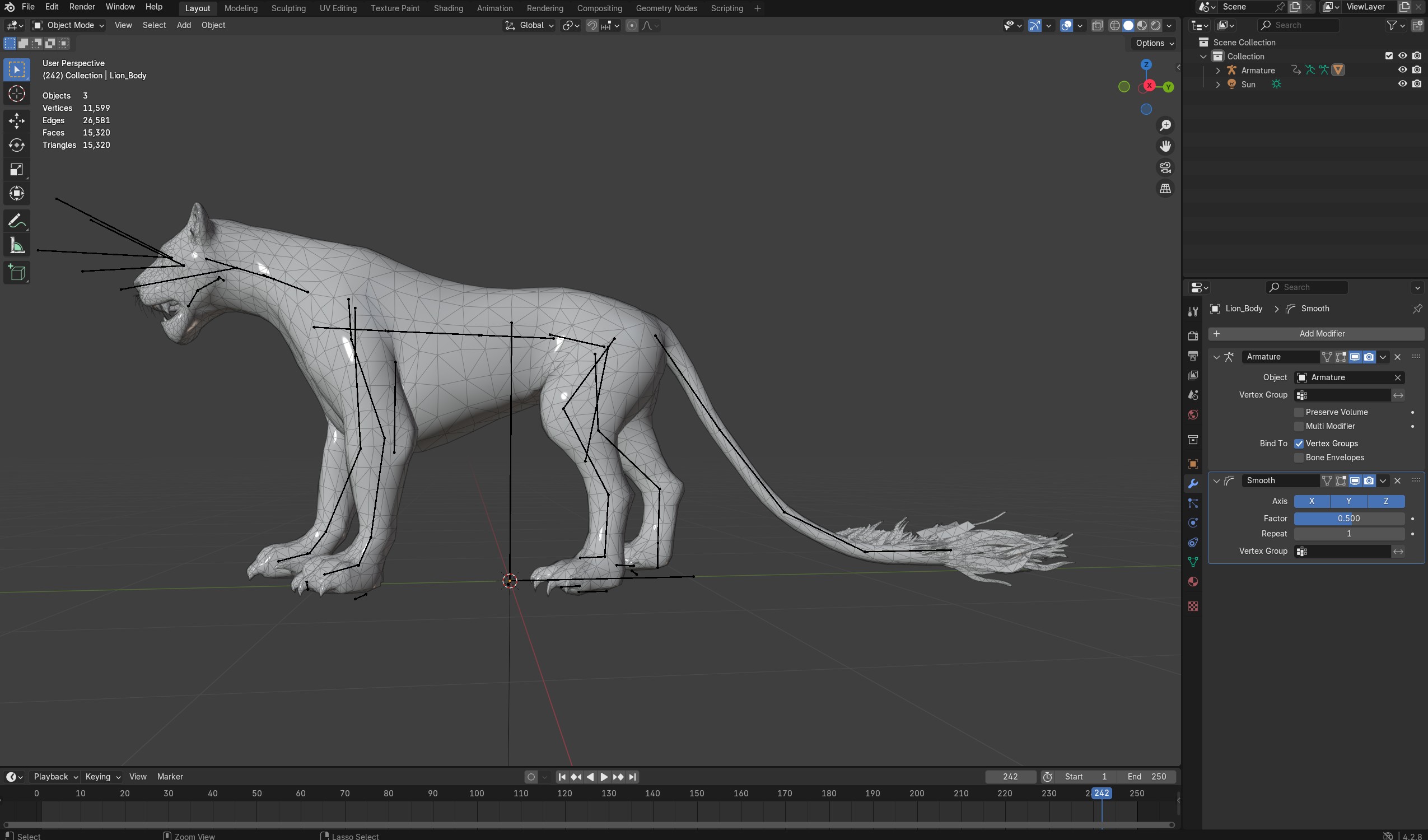Open the Physics properties tab icon

[x=1193, y=522]
